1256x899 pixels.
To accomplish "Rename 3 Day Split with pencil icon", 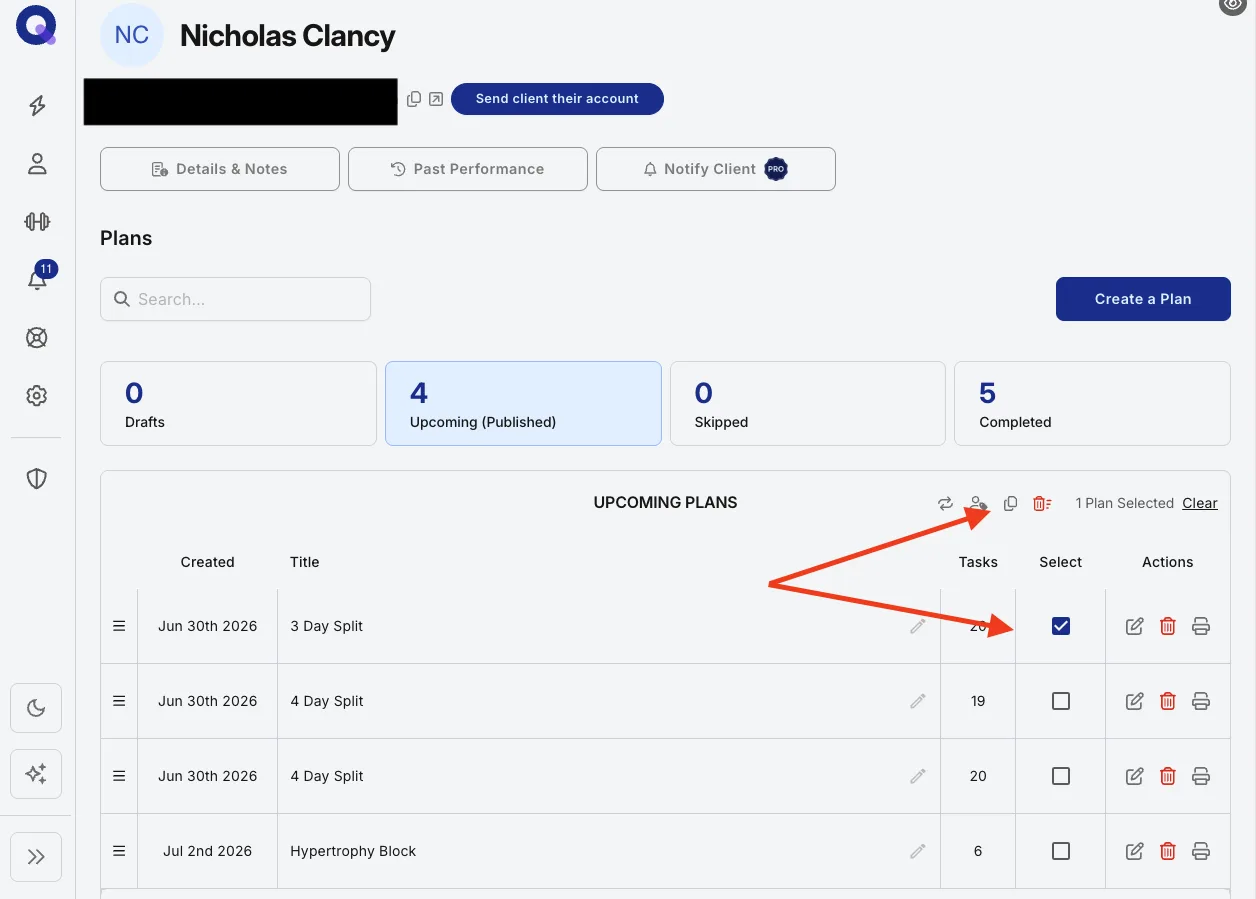I will click(x=918, y=626).
